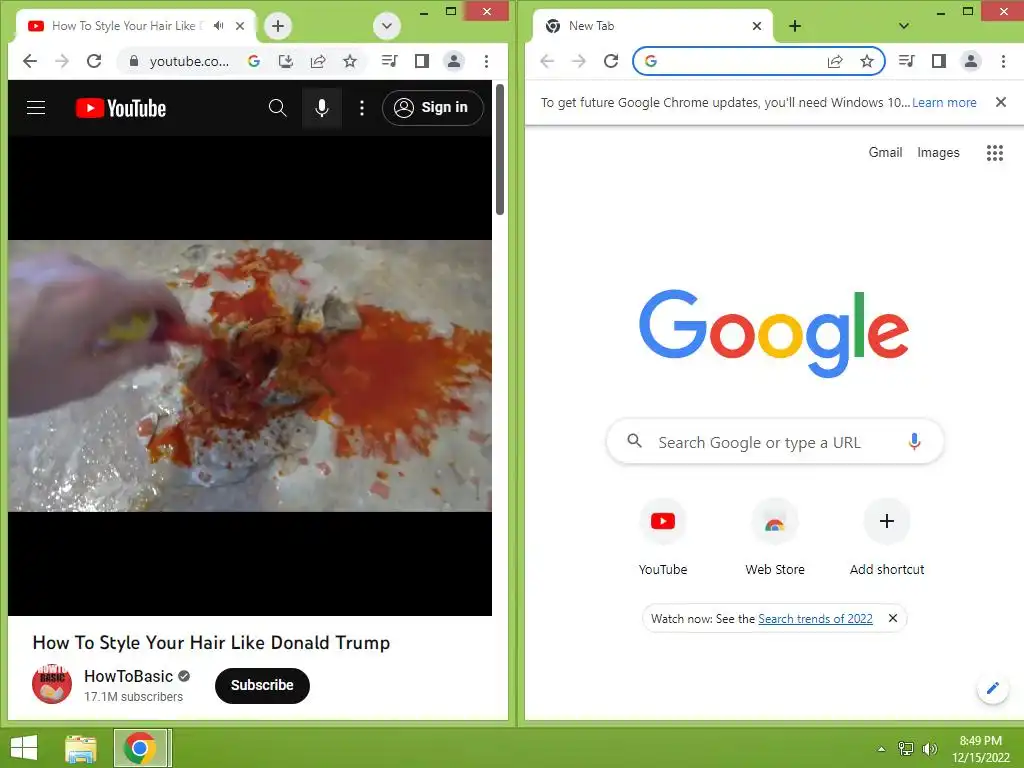Click YouTube page vertical scrollbar

(500, 149)
